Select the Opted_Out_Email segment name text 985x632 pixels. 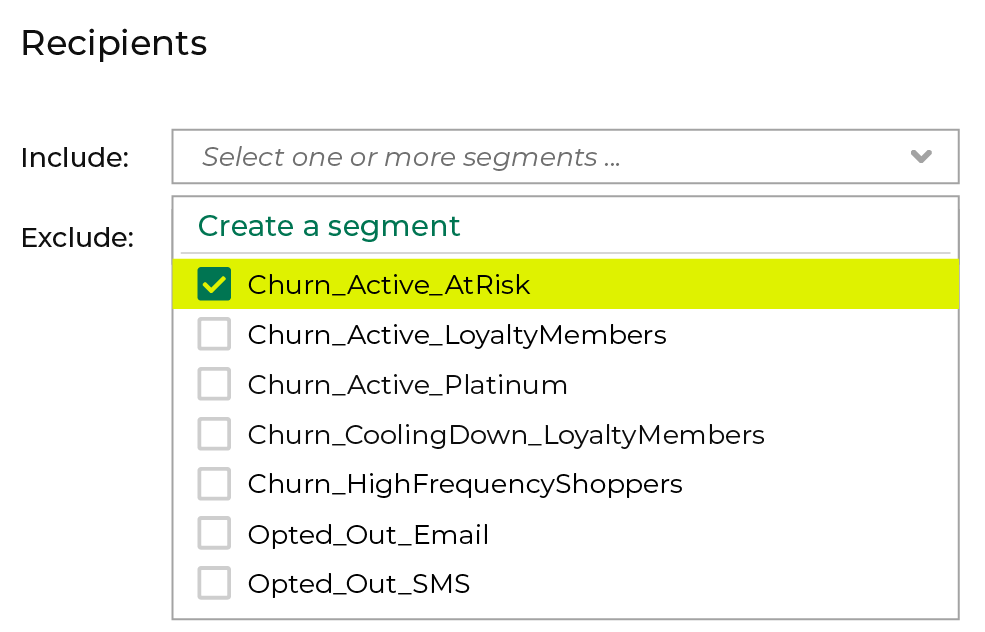pos(368,535)
